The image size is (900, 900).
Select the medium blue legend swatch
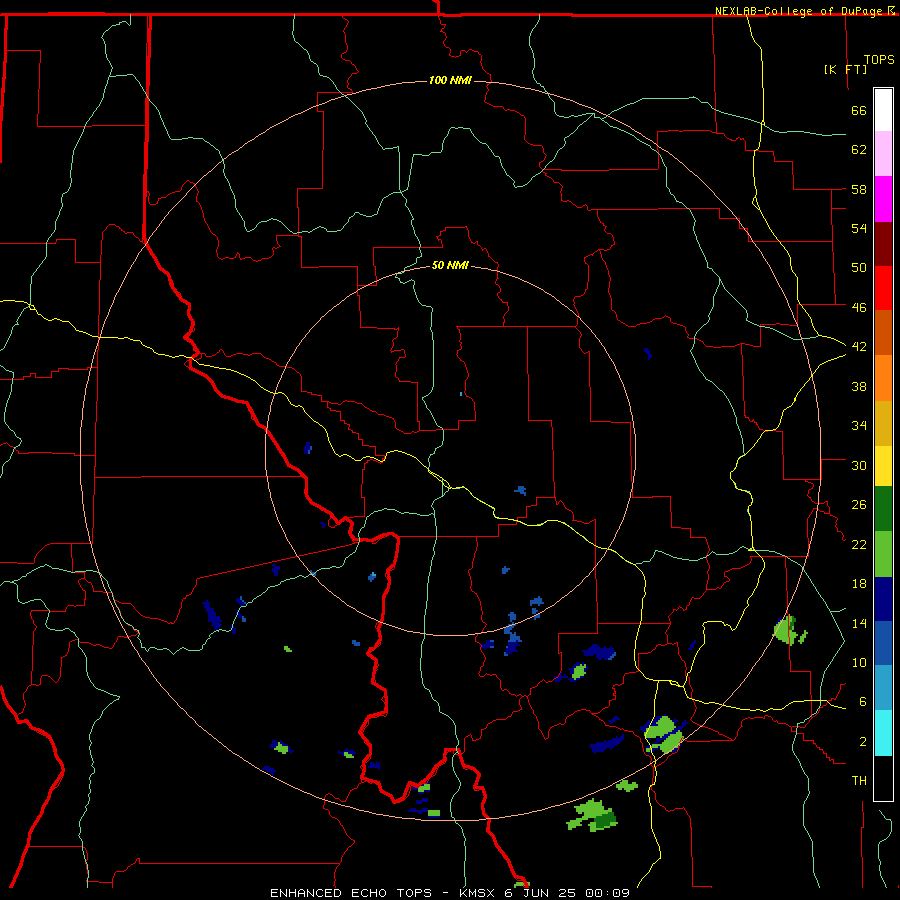click(x=883, y=643)
